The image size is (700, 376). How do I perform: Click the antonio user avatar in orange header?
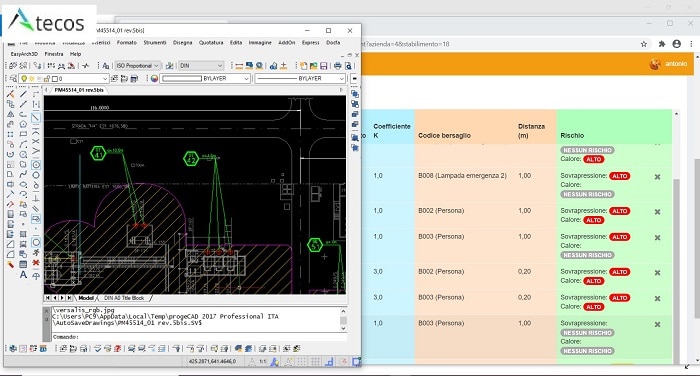(x=655, y=64)
